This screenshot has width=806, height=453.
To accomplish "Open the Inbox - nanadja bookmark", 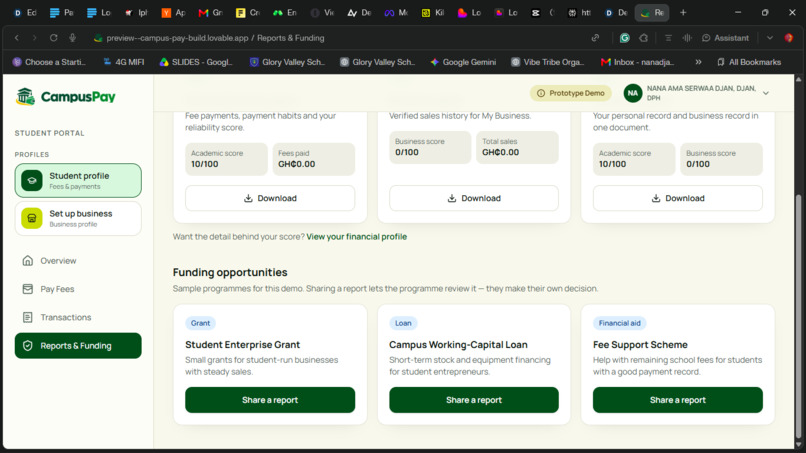I will [x=637, y=62].
